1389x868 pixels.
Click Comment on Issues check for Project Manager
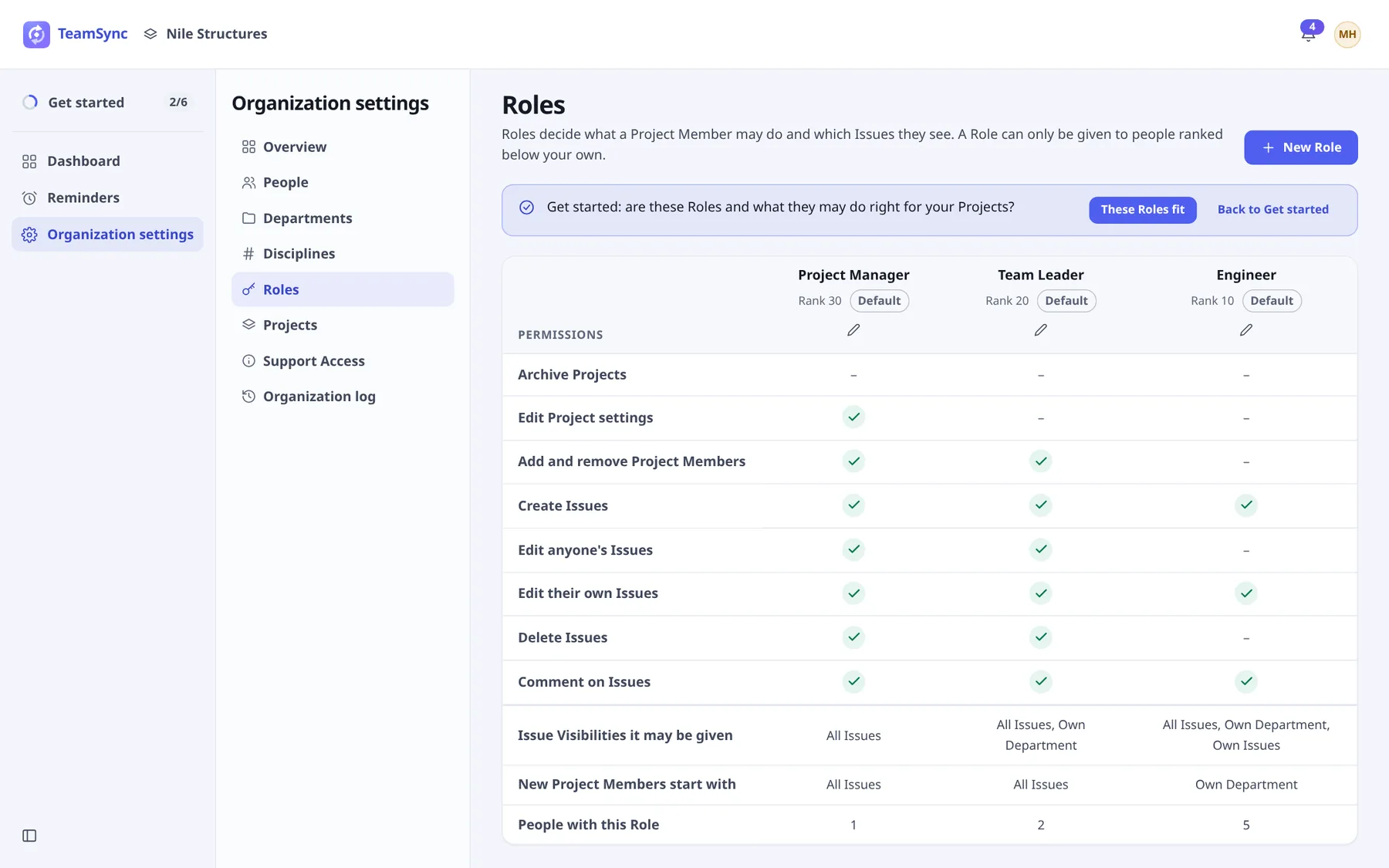[853, 681]
